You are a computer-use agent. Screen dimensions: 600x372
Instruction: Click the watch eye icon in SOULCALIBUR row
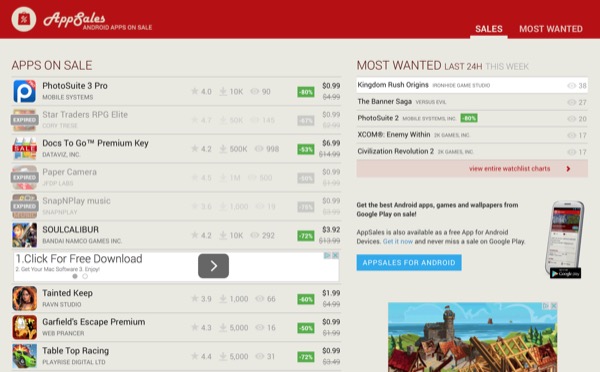pos(255,235)
